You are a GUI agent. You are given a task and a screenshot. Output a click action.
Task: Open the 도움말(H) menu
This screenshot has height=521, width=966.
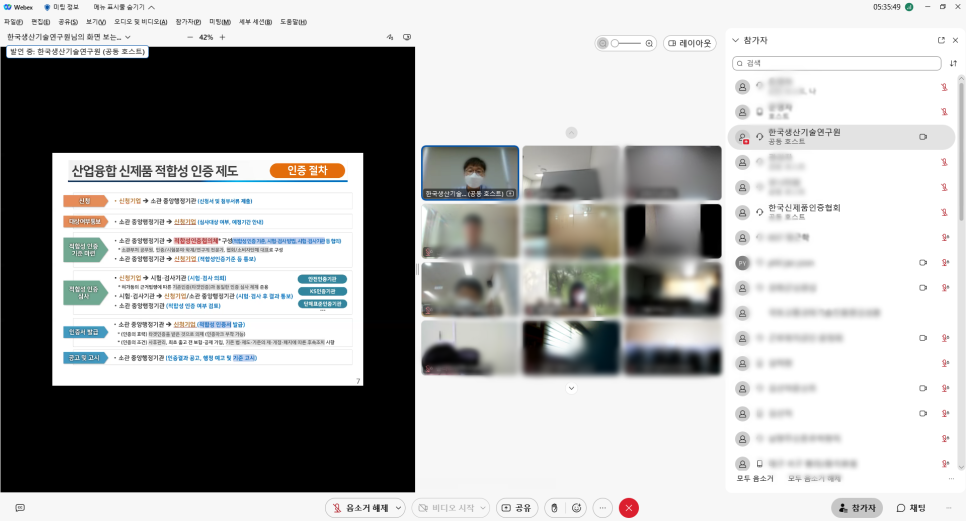(293, 22)
